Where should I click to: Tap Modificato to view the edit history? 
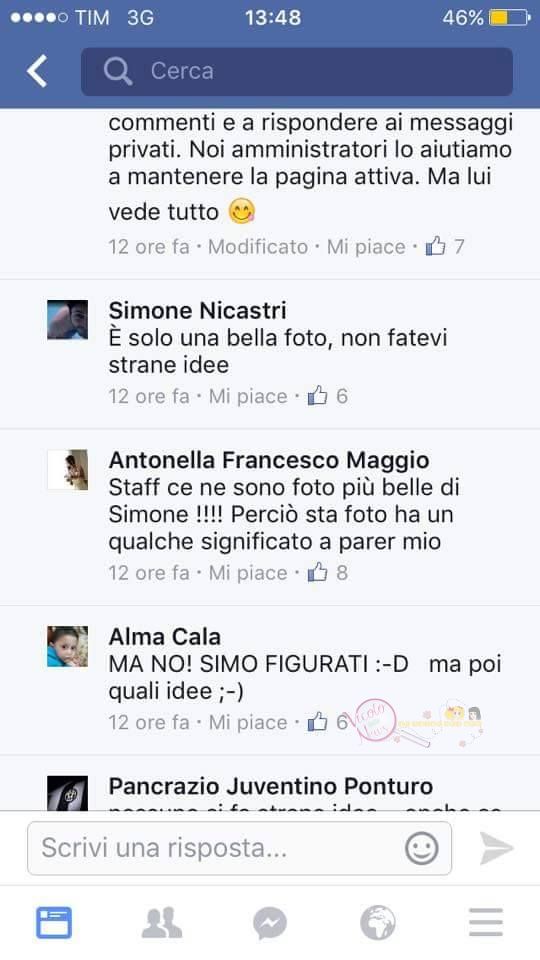(x=258, y=247)
